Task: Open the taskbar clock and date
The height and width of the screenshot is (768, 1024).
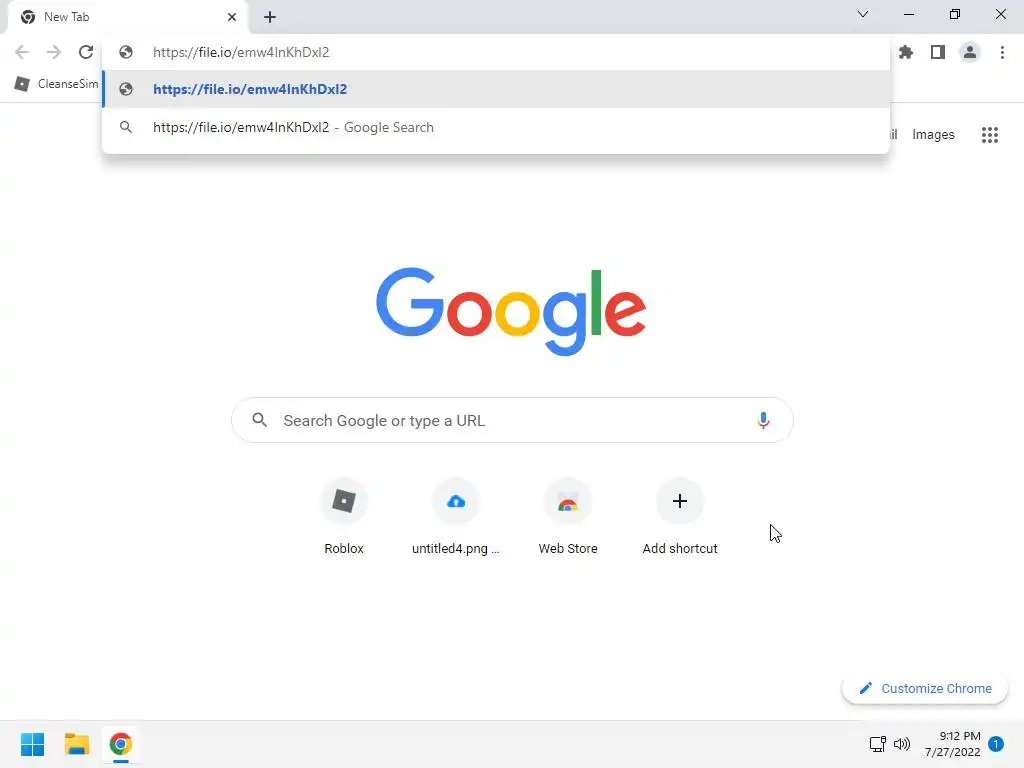Action: pos(953,744)
